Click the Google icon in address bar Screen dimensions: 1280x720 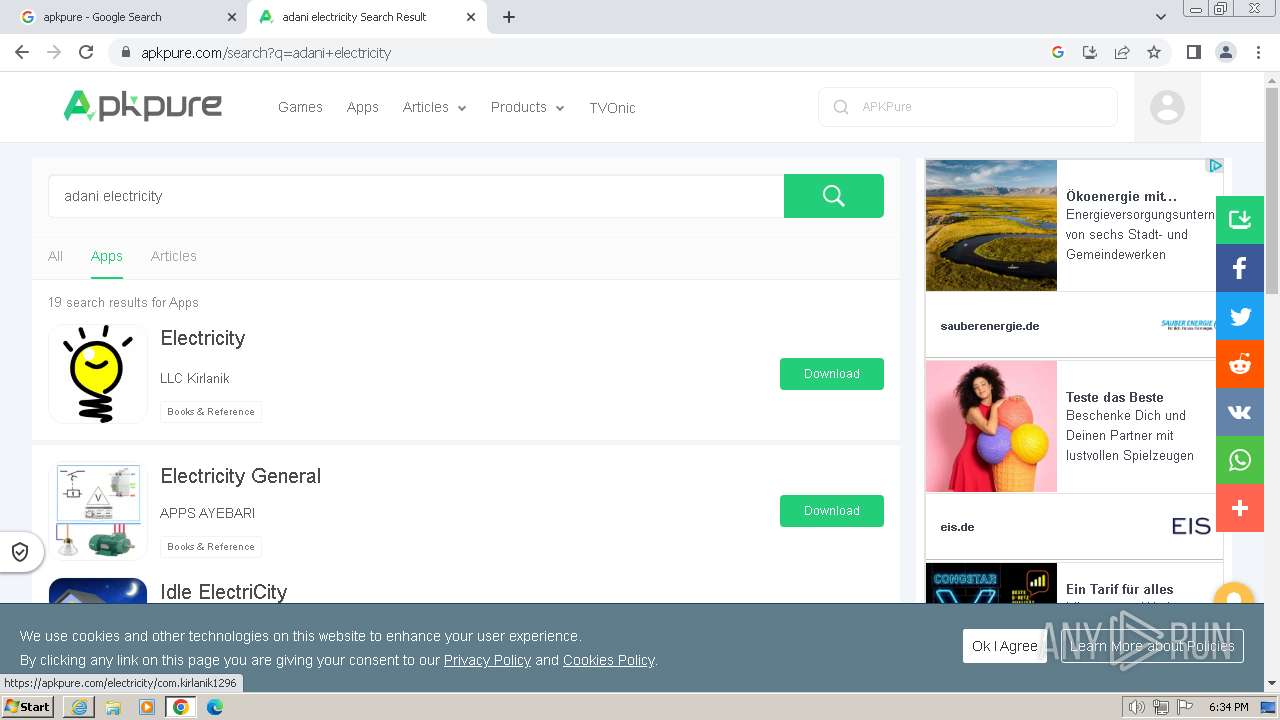click(1058, 52)
